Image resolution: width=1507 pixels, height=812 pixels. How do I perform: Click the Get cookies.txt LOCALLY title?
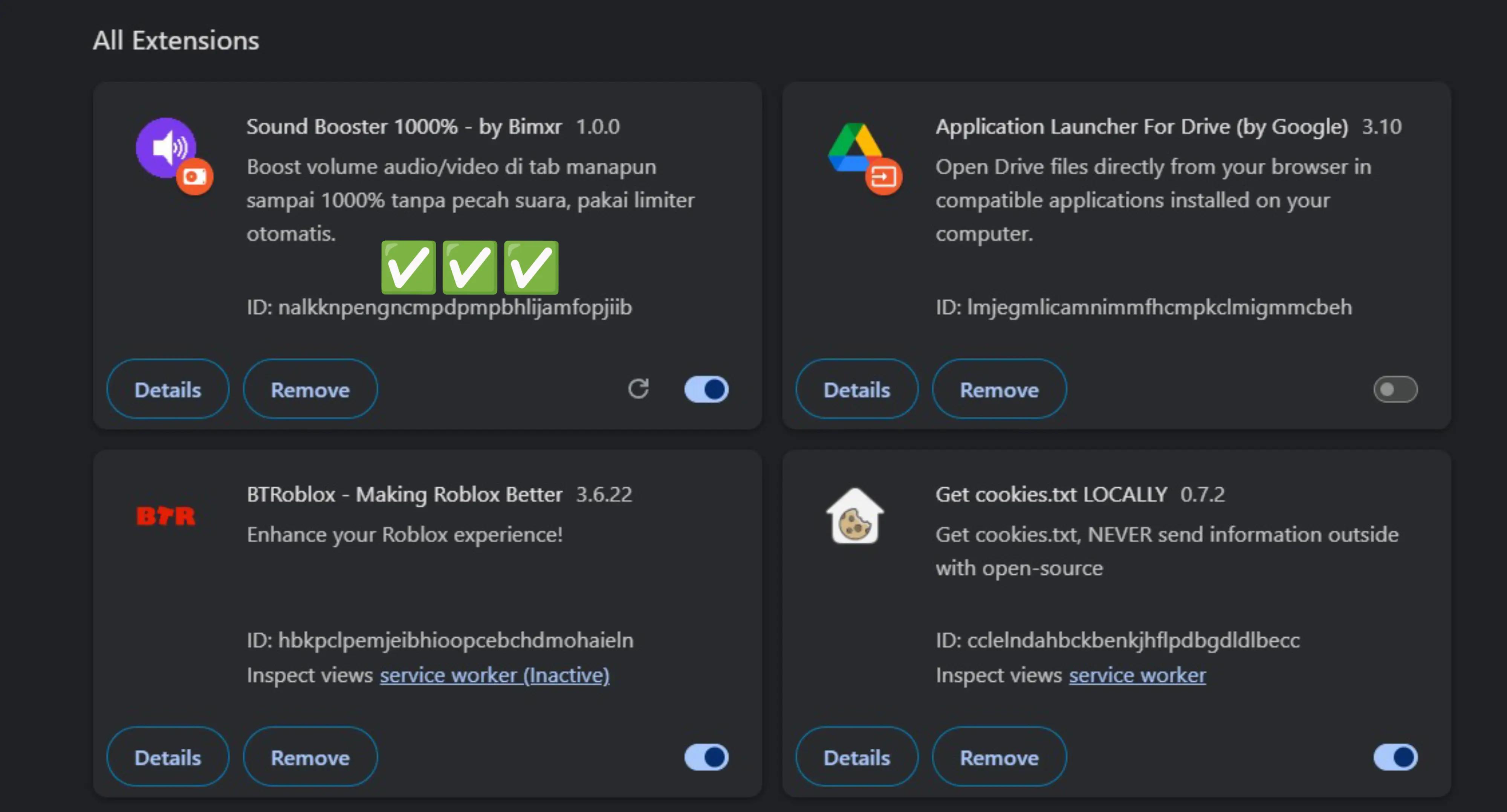click(1051, 495)
